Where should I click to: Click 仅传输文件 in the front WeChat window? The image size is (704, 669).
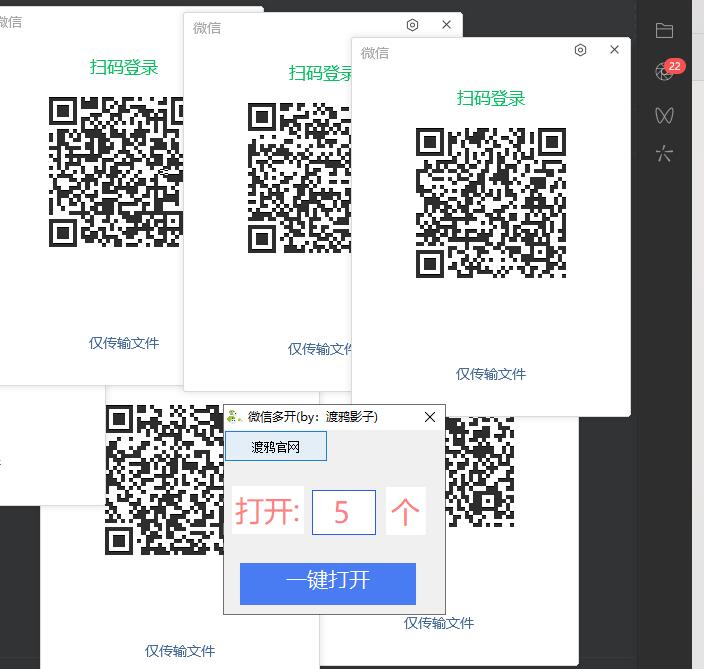point(491,374)
